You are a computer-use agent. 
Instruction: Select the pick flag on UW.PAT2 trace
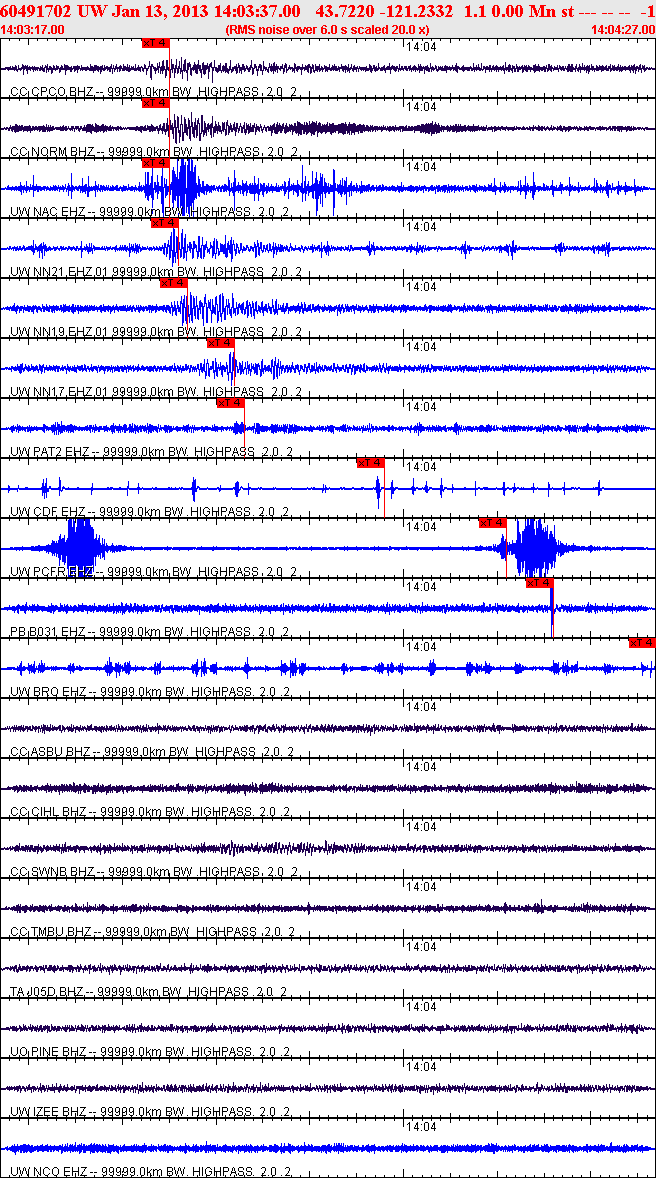pyautogui.click(x=230, y=403)
